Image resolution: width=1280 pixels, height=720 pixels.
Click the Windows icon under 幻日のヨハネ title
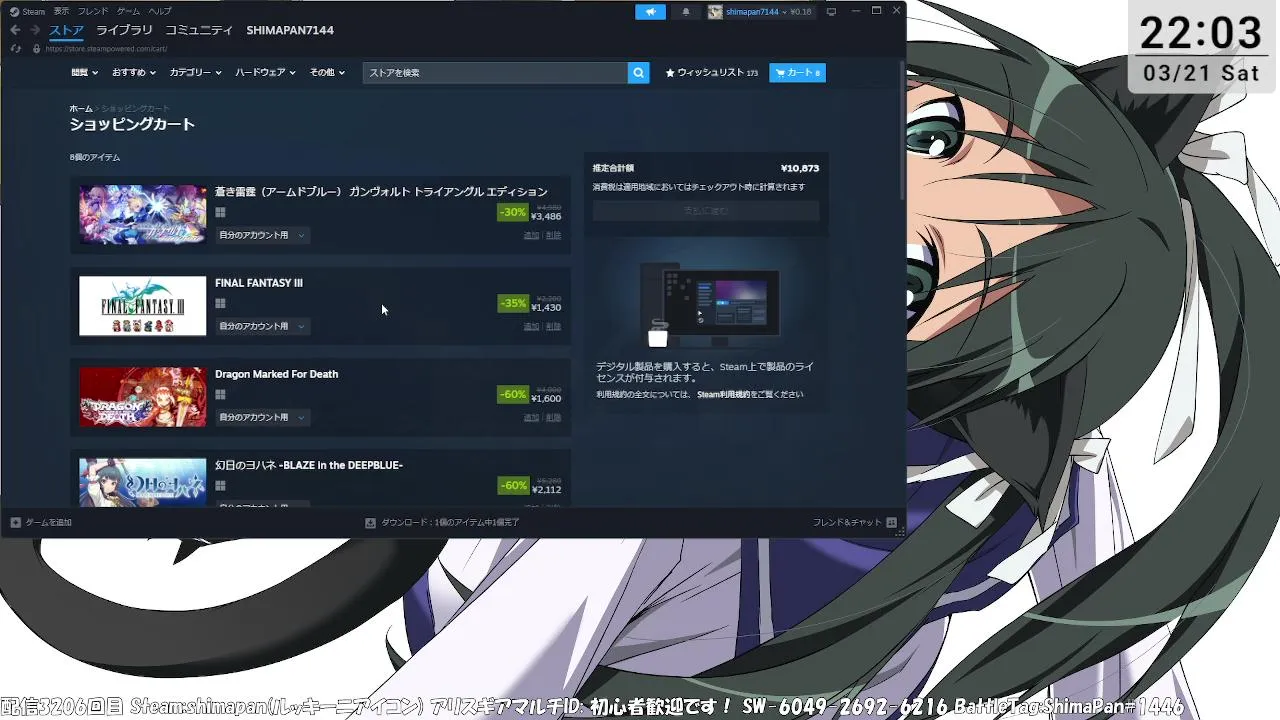(x=220, y=486)
